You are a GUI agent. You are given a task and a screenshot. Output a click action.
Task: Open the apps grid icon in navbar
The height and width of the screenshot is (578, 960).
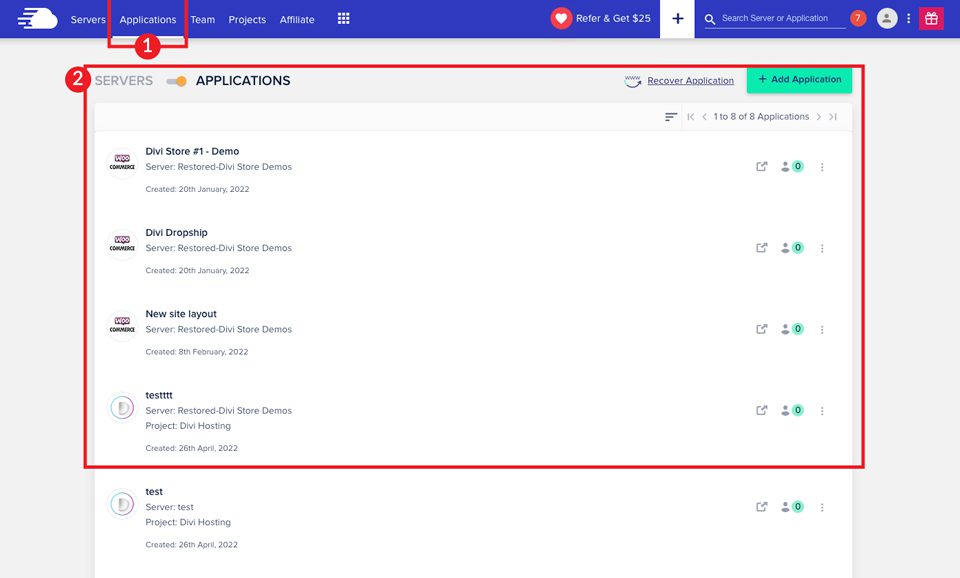coord(344,19)
